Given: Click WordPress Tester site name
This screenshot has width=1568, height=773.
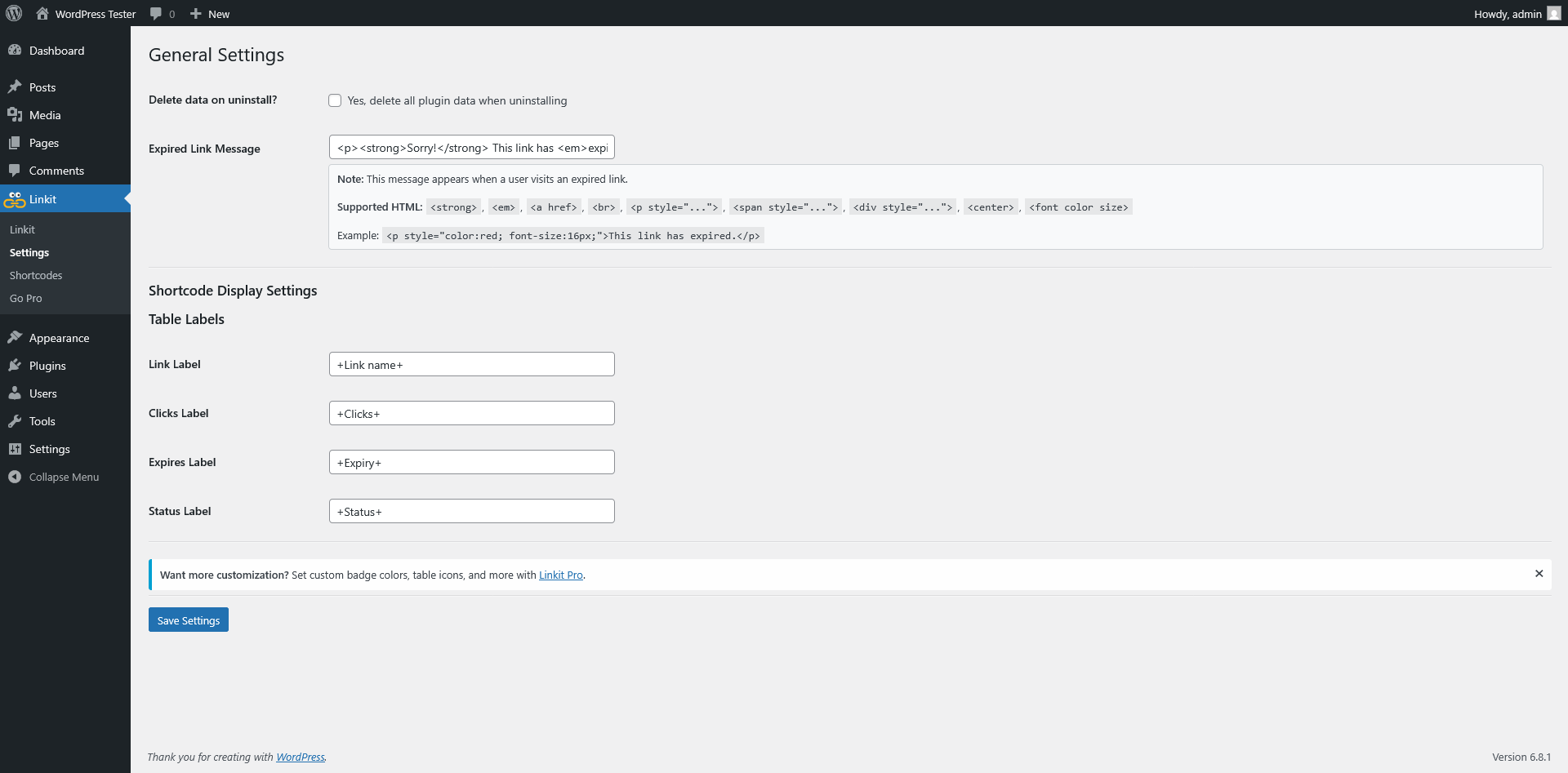Looking at the screenshot, I should (96, 14).
